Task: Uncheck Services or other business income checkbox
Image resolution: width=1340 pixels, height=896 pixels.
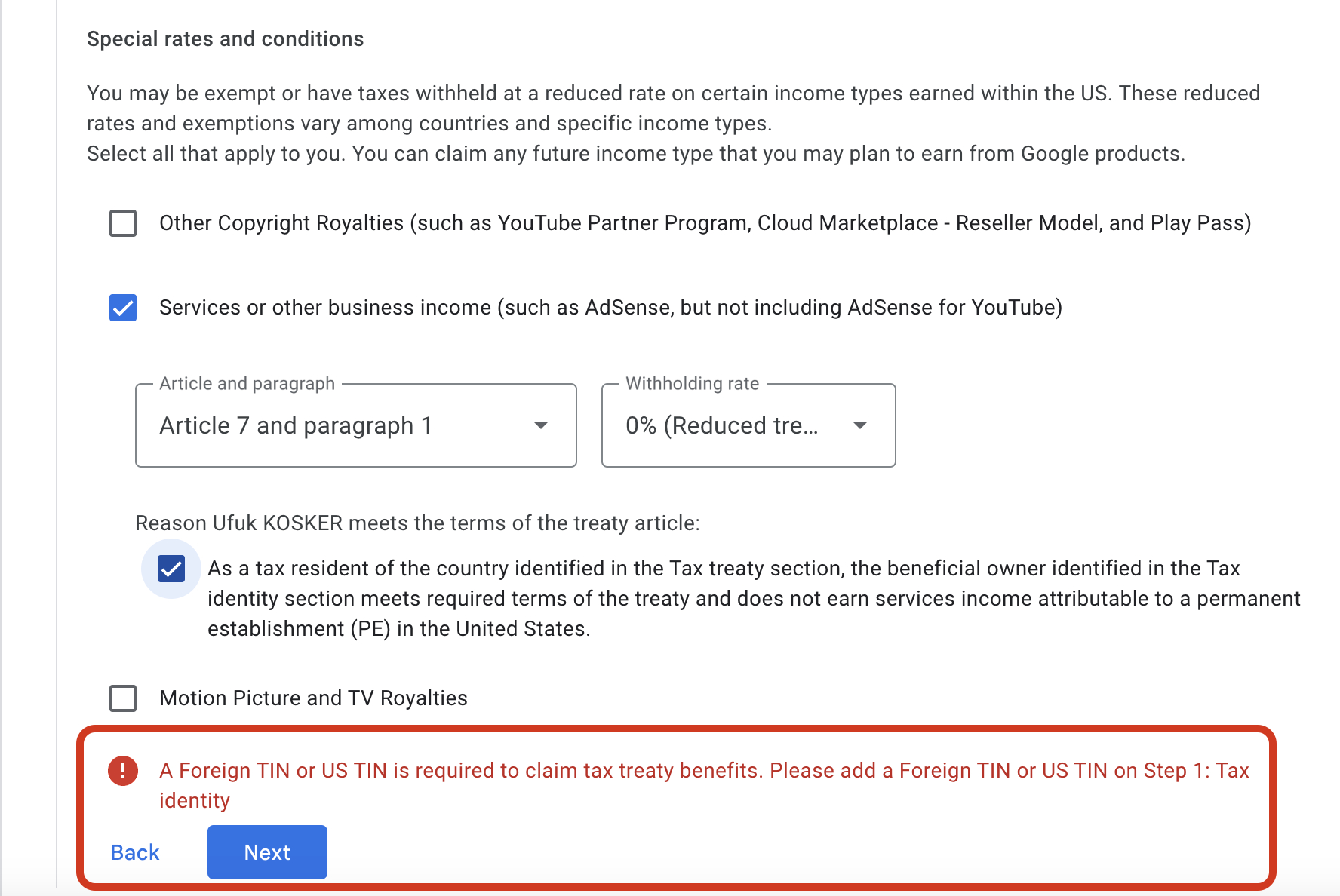Action: pos(123,308)
